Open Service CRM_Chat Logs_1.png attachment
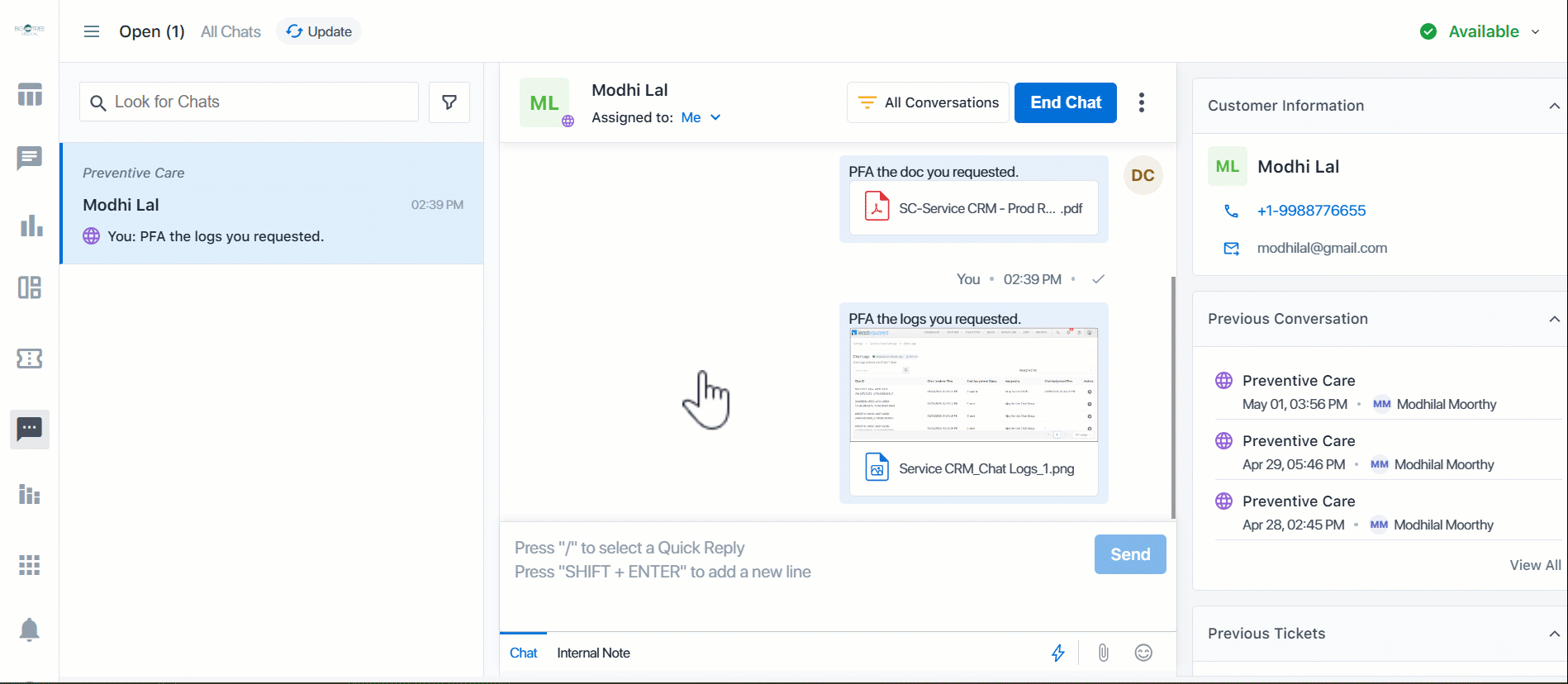The image size is (1568, 684). [974, 468]
